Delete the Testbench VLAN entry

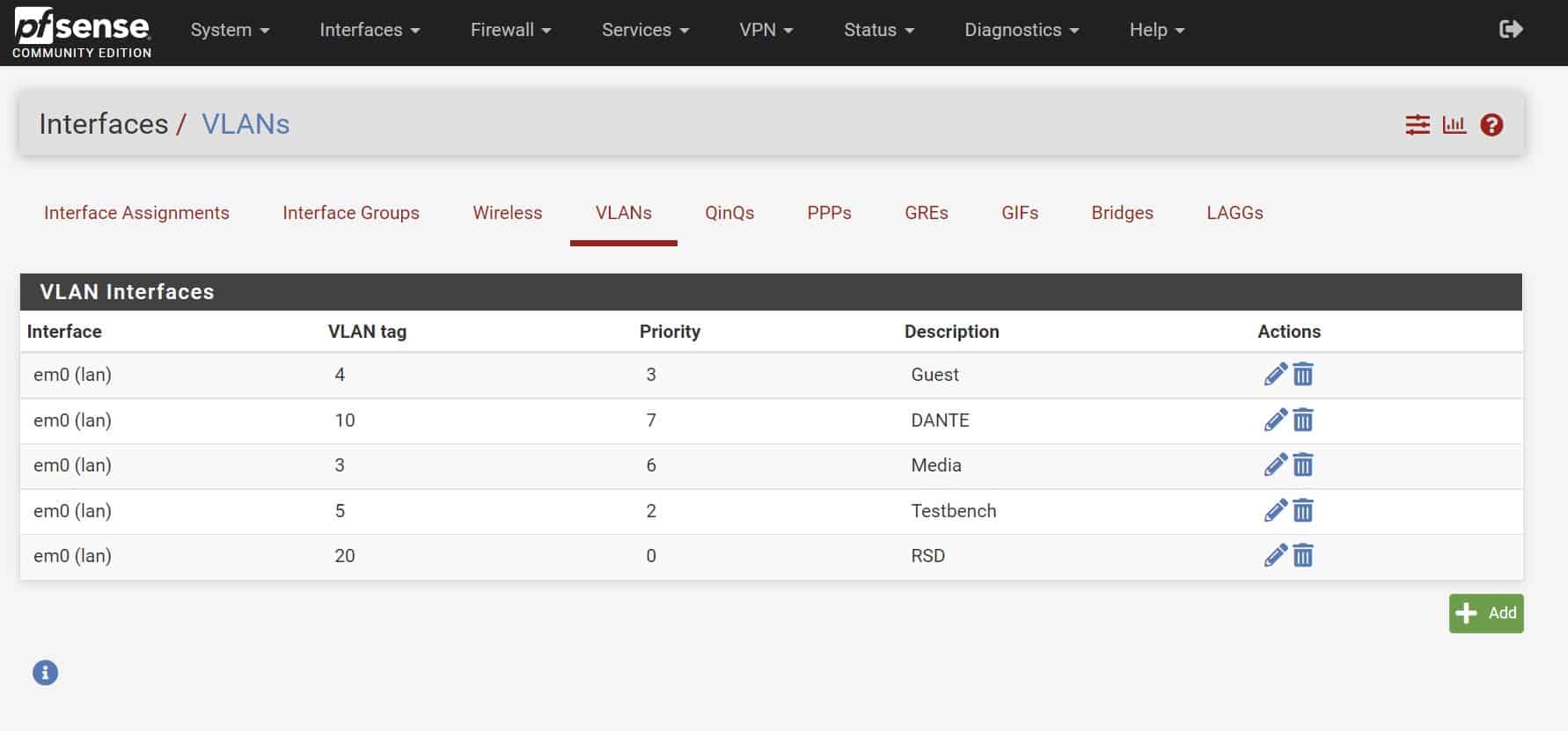pyautogui.click(x=1303, y=511)
